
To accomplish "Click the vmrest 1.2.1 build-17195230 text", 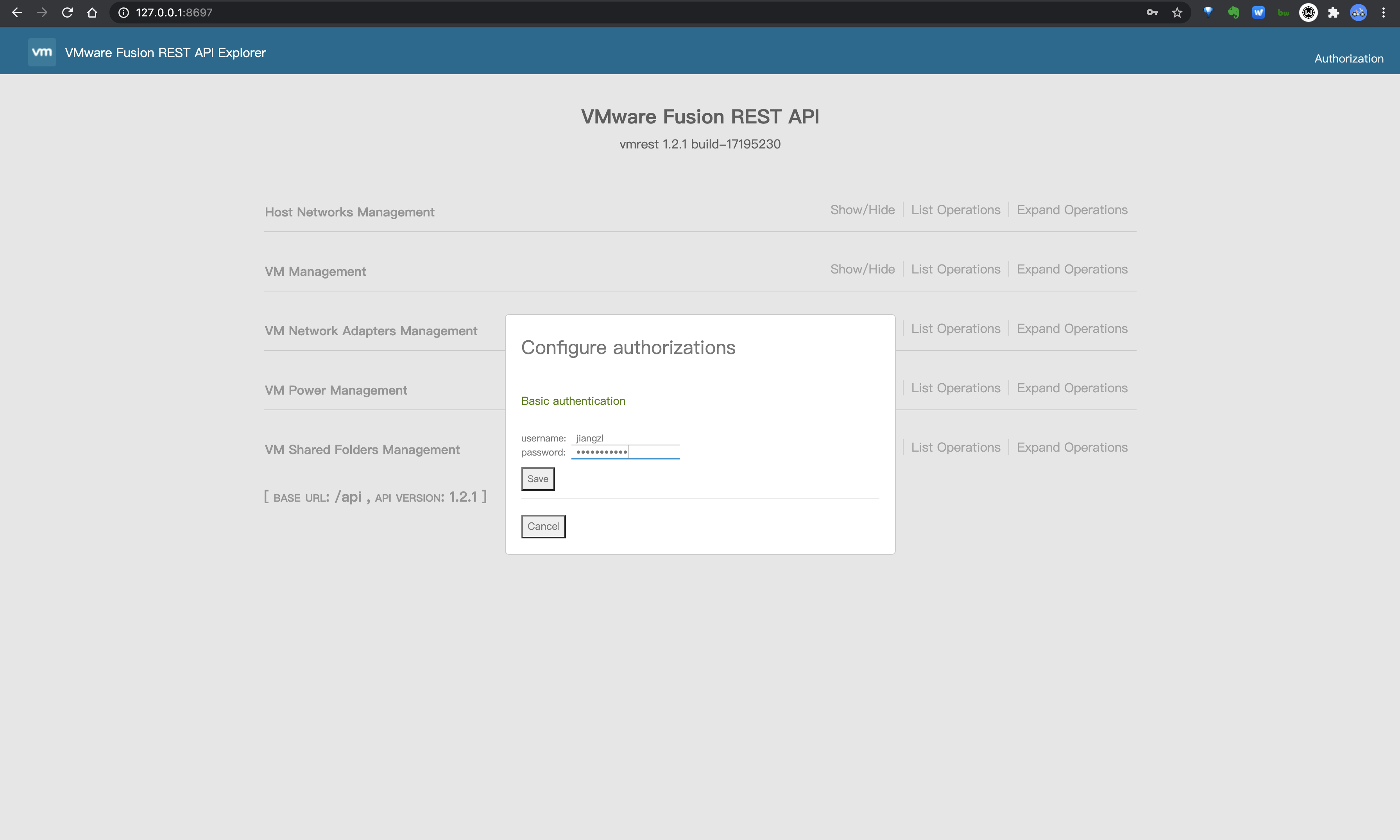I will (x=700, y=144).
